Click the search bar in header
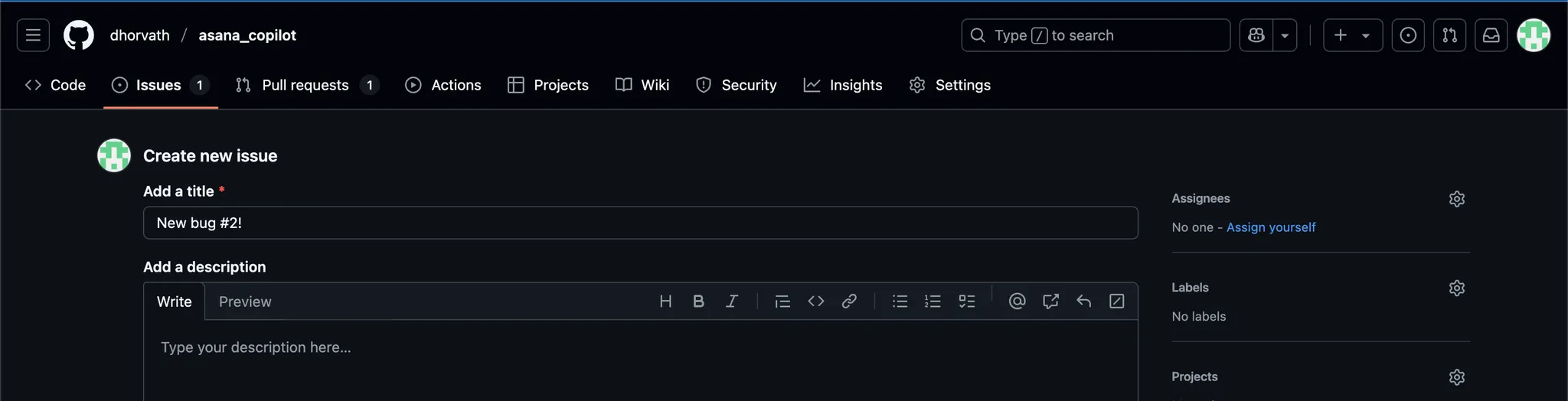 [1096, 35]
